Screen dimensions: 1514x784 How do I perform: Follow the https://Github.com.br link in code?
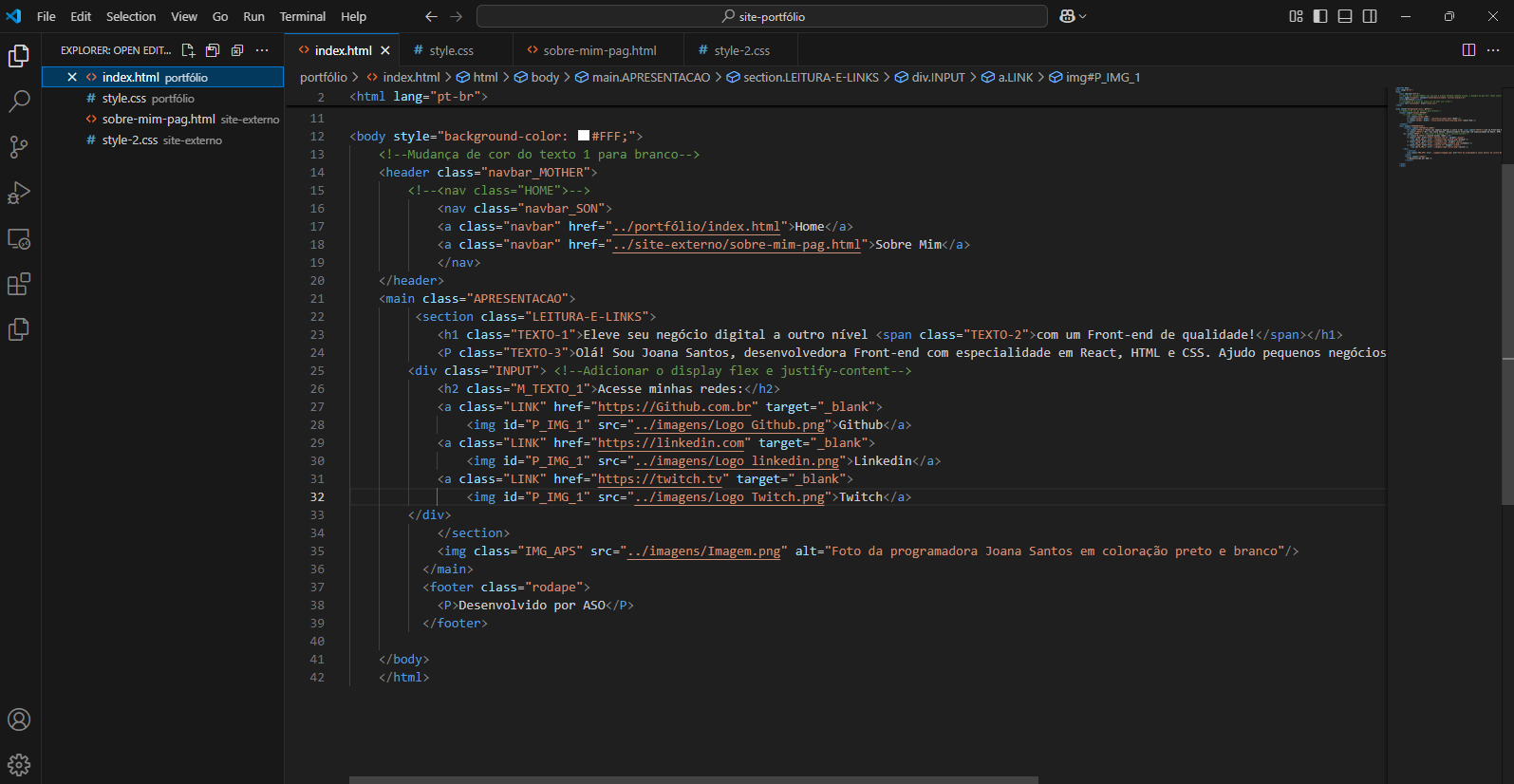click(x=675, y=406)
